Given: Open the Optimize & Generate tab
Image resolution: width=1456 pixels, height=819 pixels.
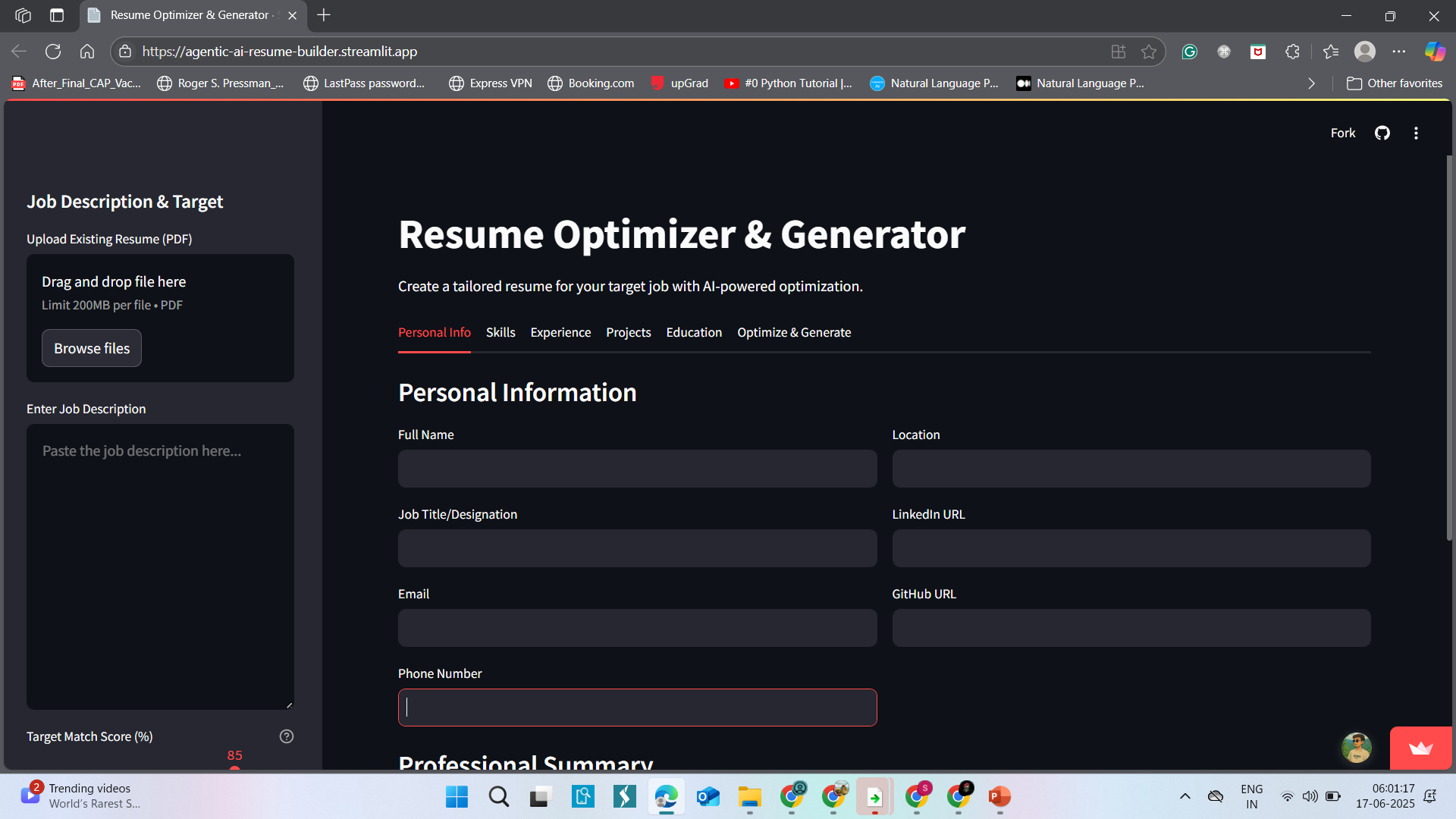Looking at the screenshot, I should (794, 332).
